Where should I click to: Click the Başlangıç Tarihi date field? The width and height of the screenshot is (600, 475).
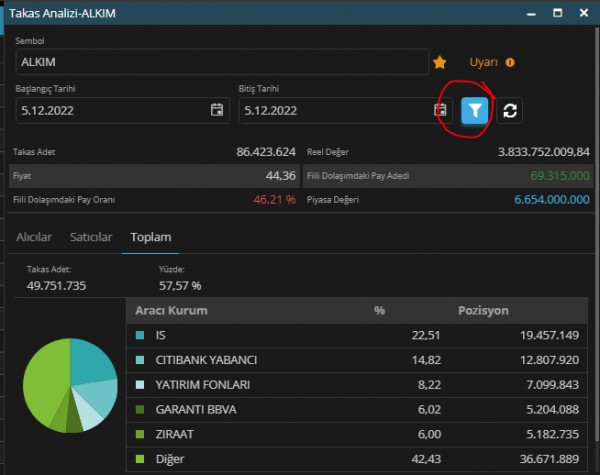click(122, 110)
